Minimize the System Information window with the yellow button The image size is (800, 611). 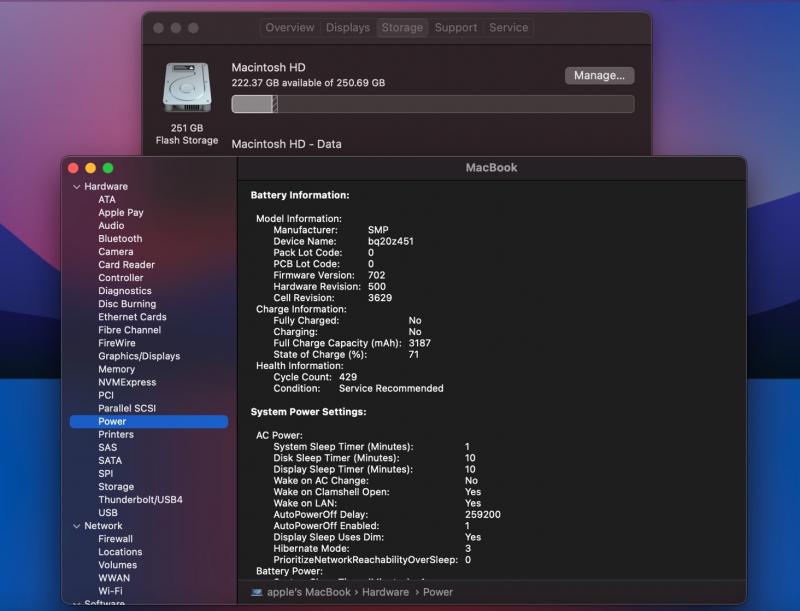[90, 168]
